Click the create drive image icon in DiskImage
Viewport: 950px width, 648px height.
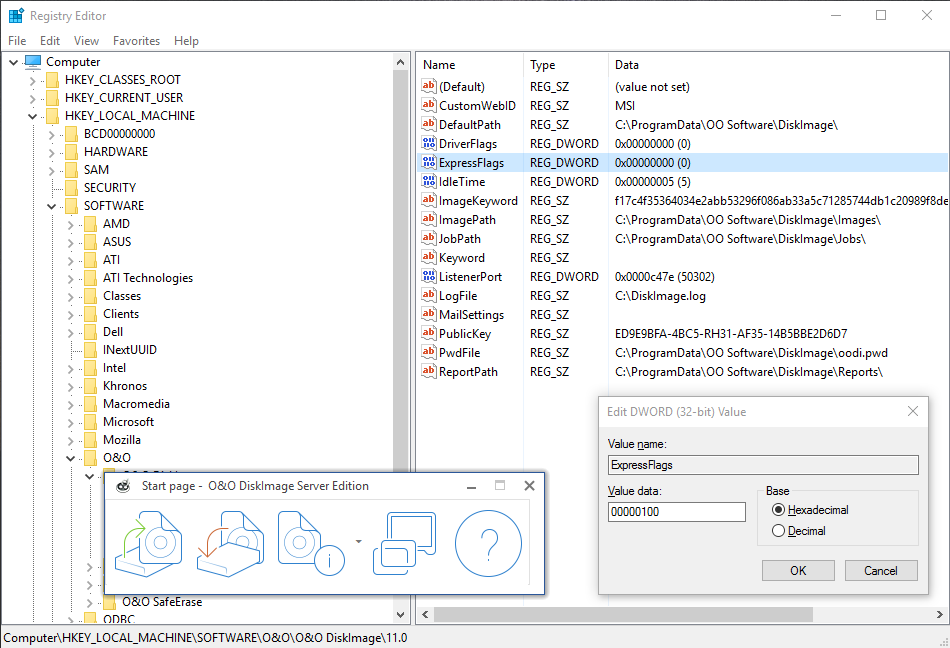click(x=148, y=543)
